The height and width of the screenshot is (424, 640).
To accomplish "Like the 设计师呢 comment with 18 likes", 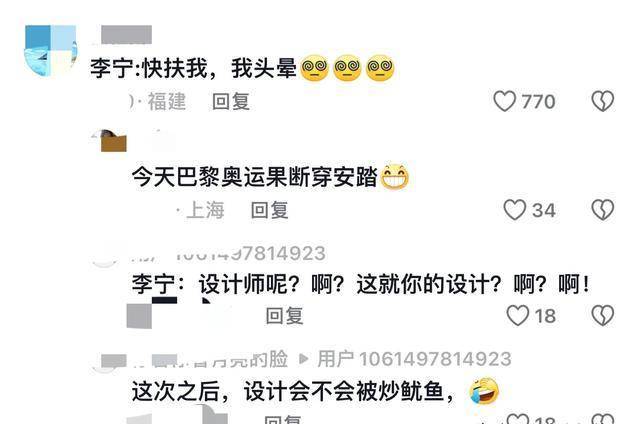I will coord(518,315).
